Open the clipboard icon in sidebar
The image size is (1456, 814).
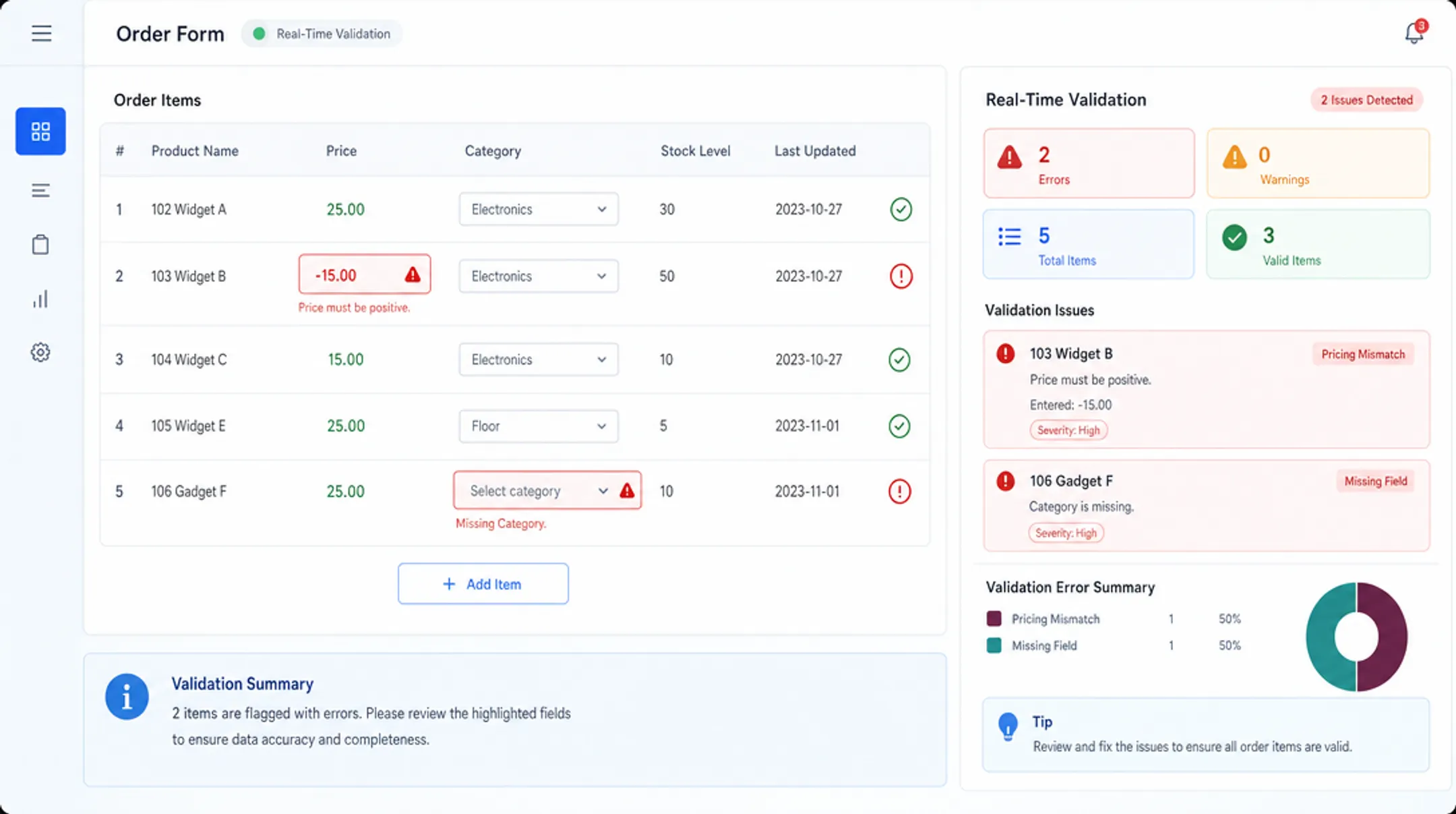[40, 244]
